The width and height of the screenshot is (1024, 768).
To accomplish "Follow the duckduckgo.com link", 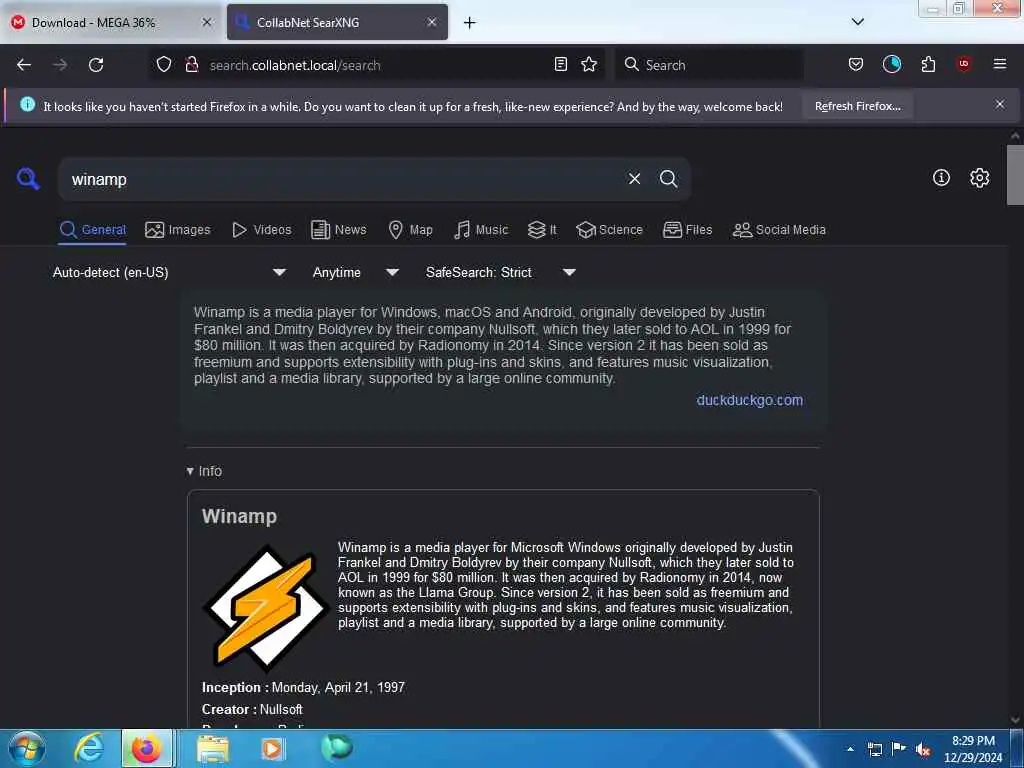I will (x=750, y=400).
